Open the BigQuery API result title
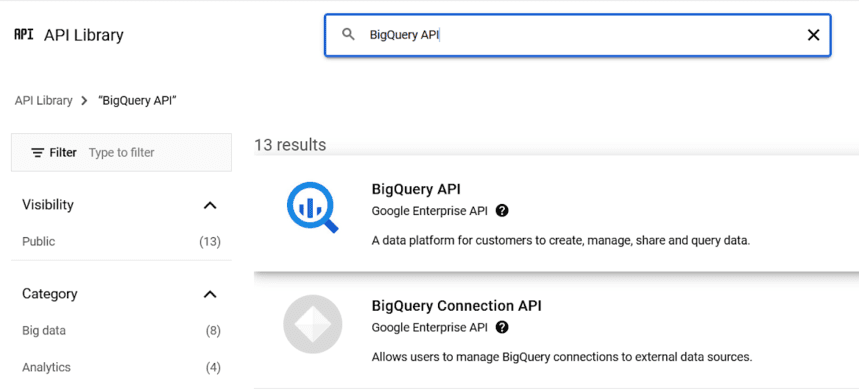 [416, 189]
